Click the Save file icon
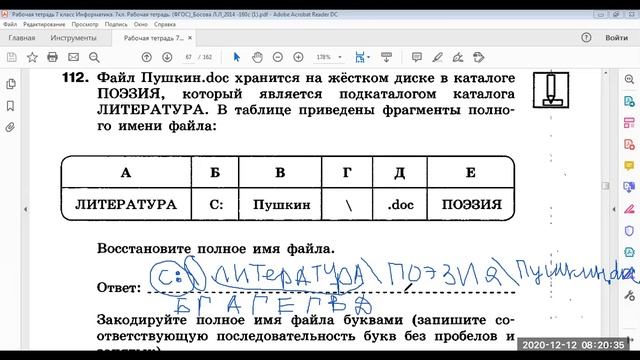 point(12,57)
